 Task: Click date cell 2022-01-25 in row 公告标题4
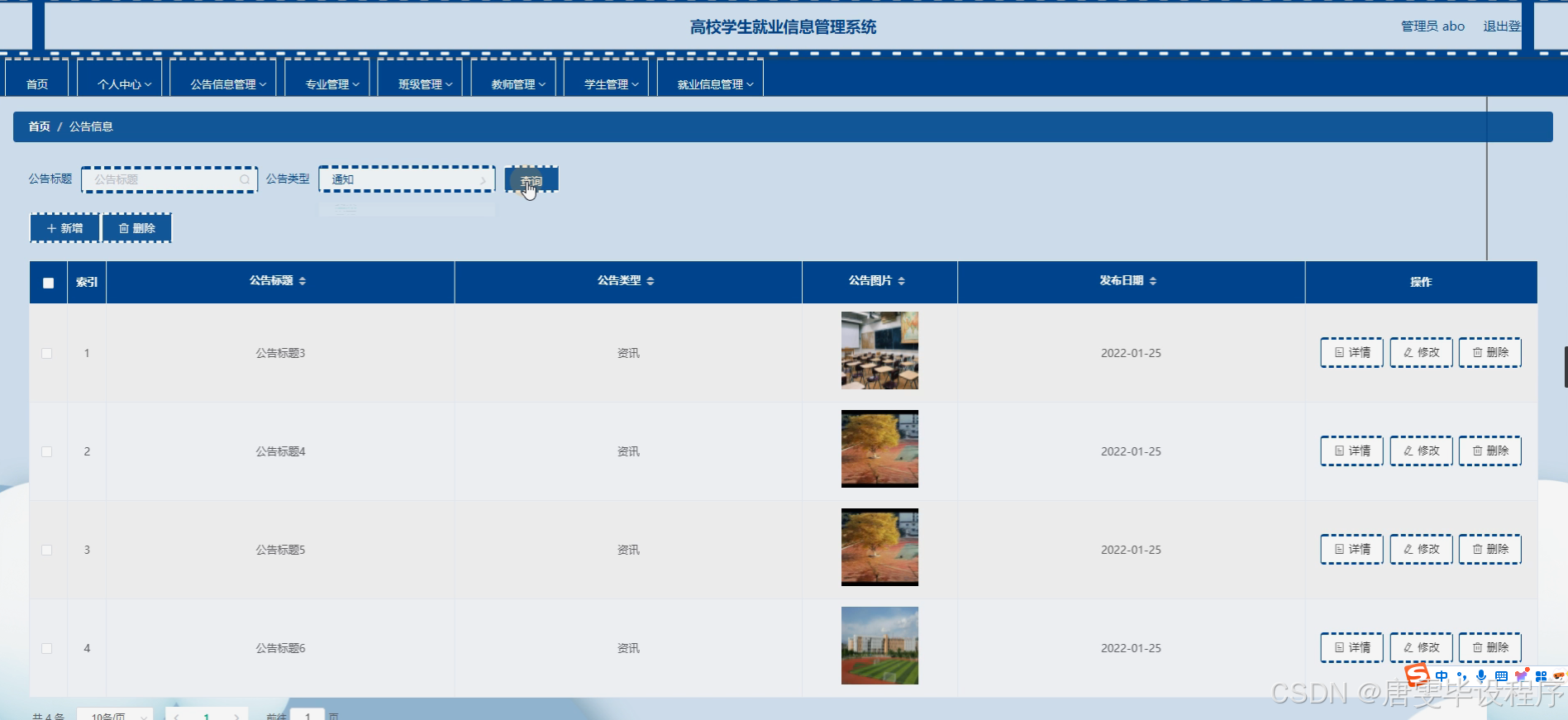point(1131,451)
